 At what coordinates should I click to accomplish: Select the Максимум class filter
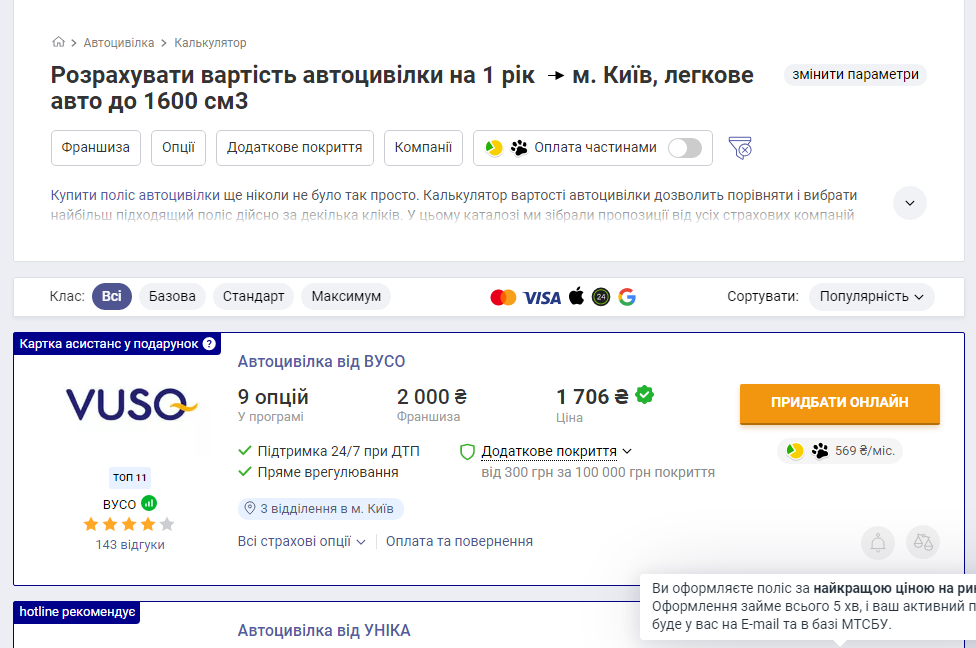pyautogui.click(x=345, y=296)
